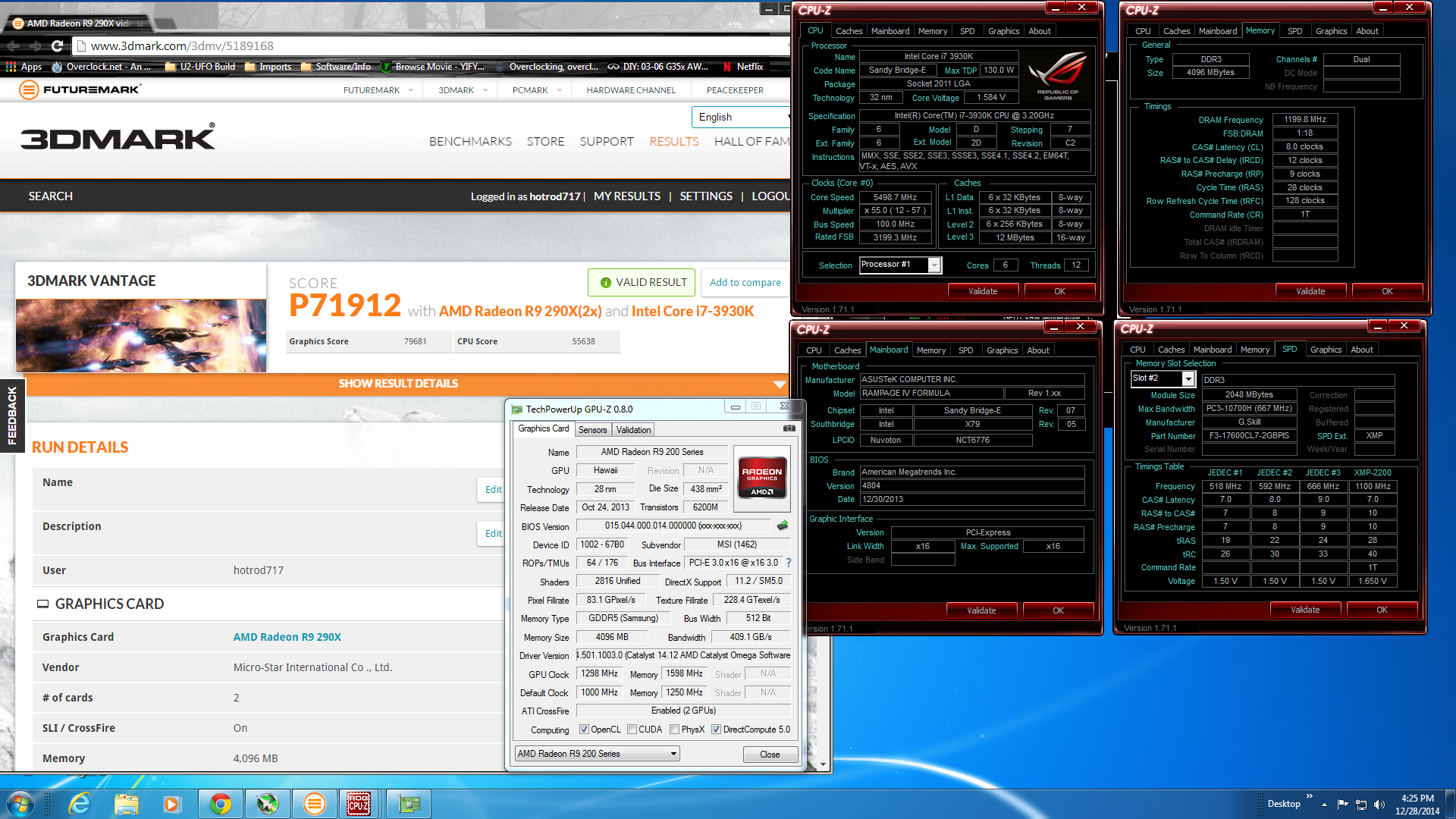Toggle the CUDA checkbox
Viewport: 1456px width, 819px height.
(x=632, y=730)
